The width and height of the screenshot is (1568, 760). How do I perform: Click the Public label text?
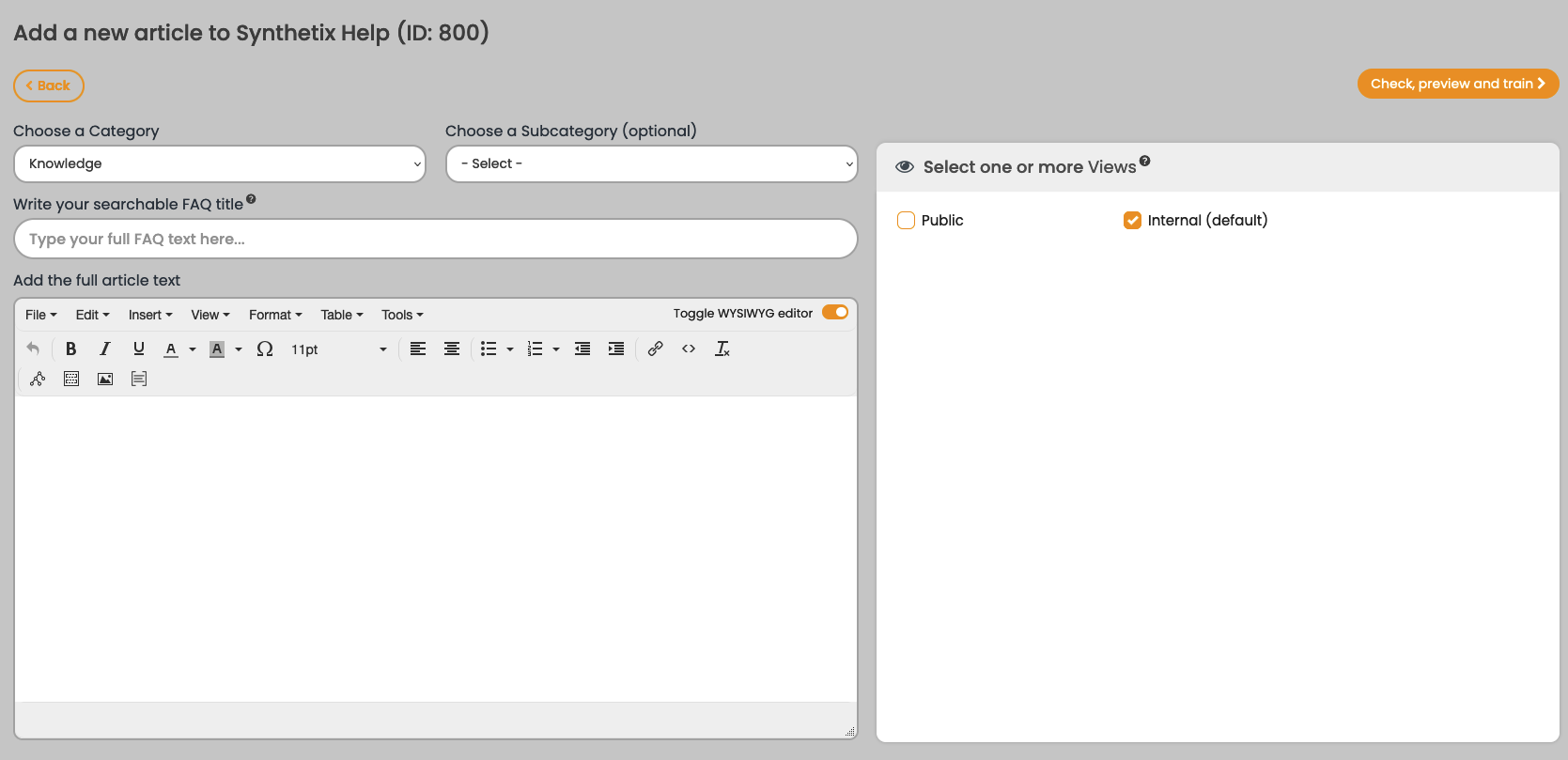point(942,220)
